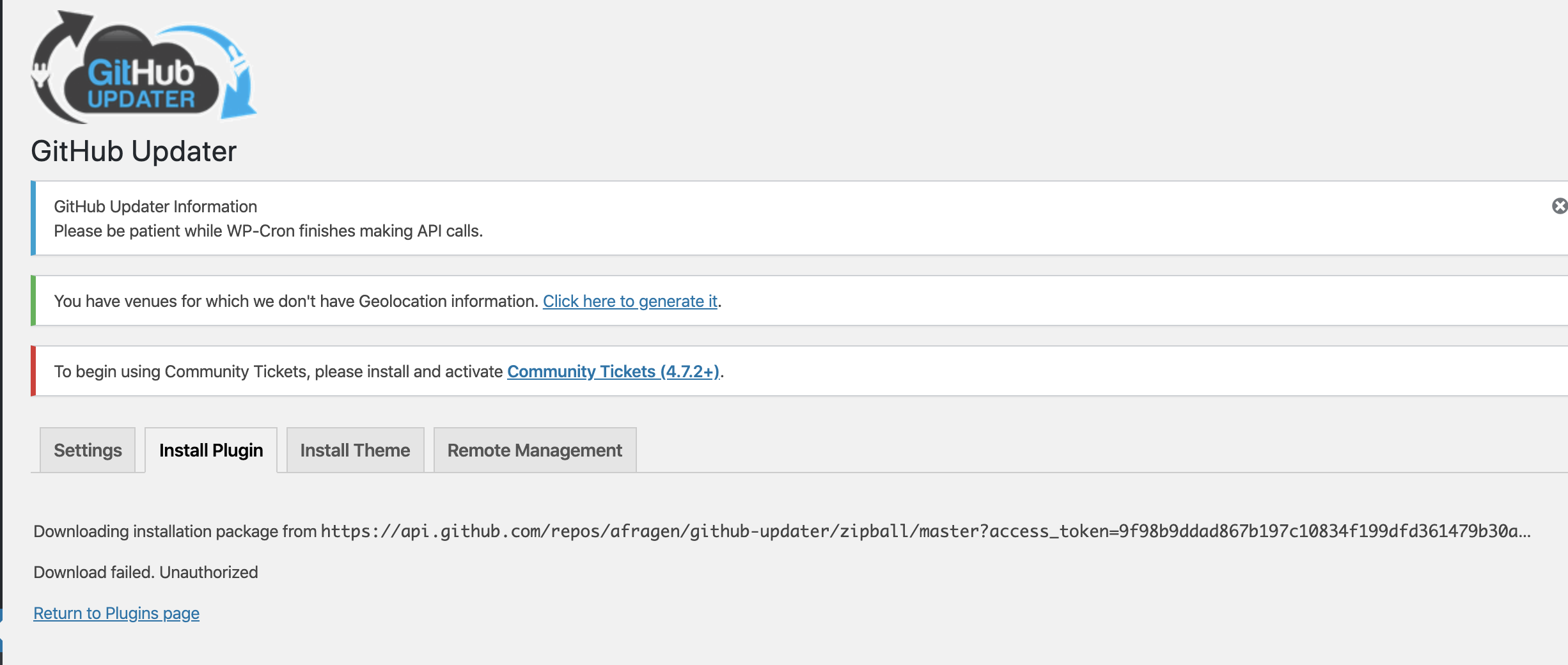
Task: Select the active Install Plugin tab
Action: tap(211, 450)
